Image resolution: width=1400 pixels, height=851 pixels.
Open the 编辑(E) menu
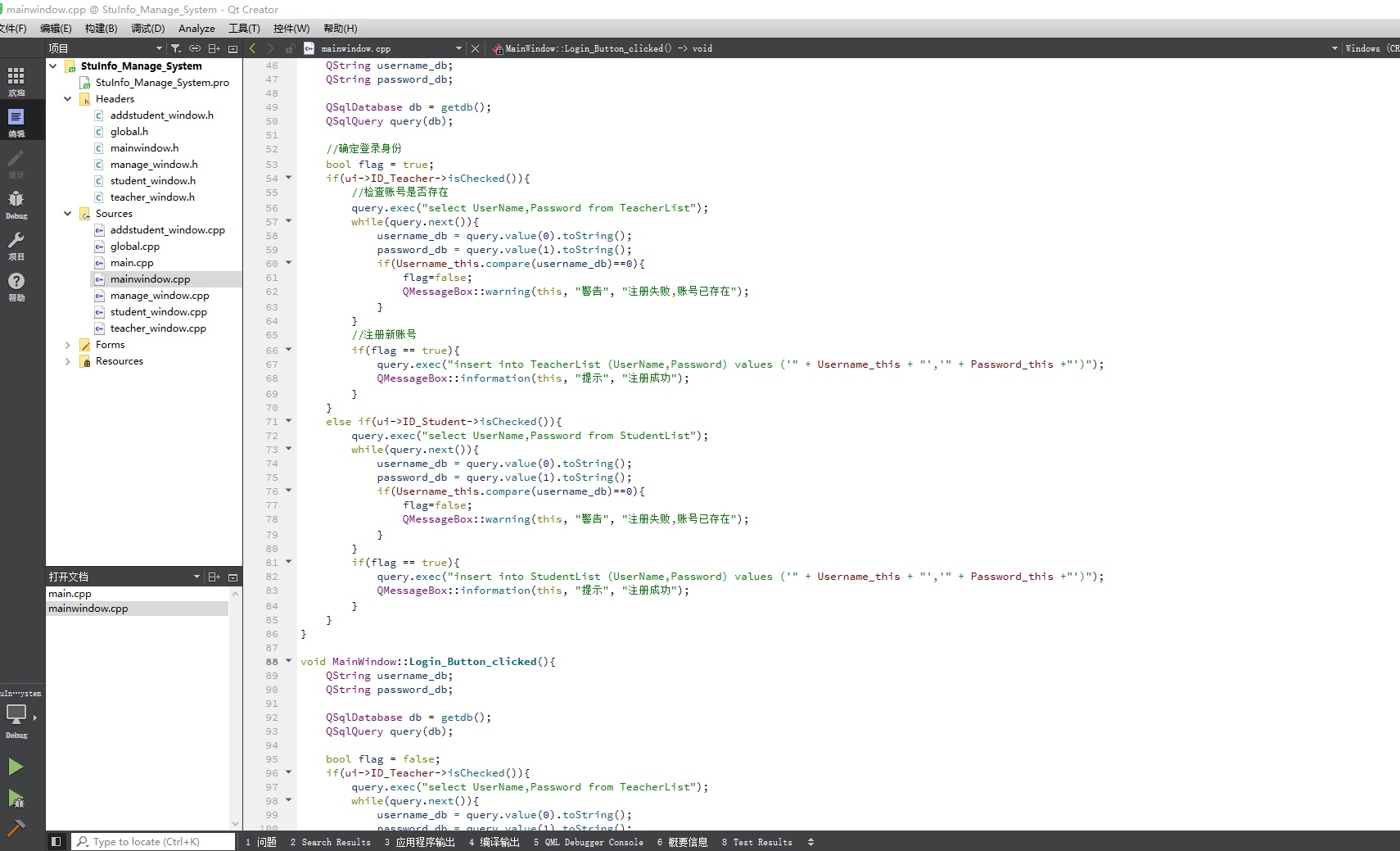coord(56,28)
